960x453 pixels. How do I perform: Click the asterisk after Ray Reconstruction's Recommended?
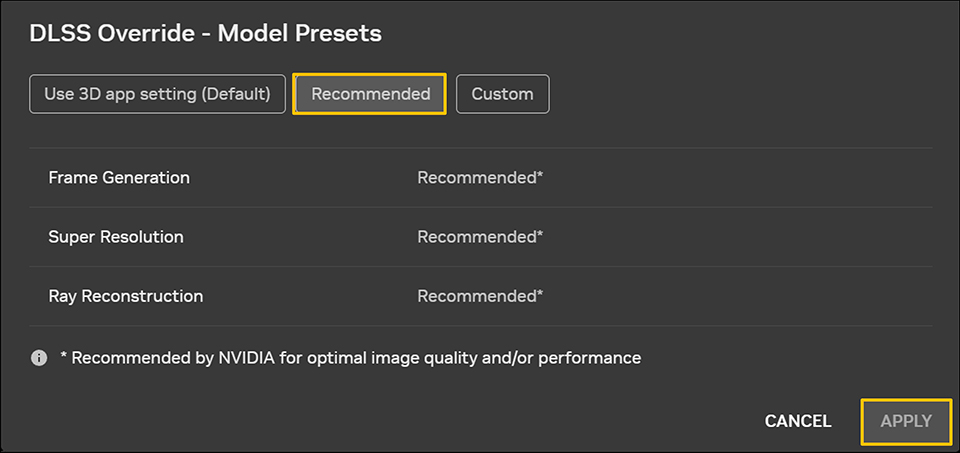coord(540,294)
